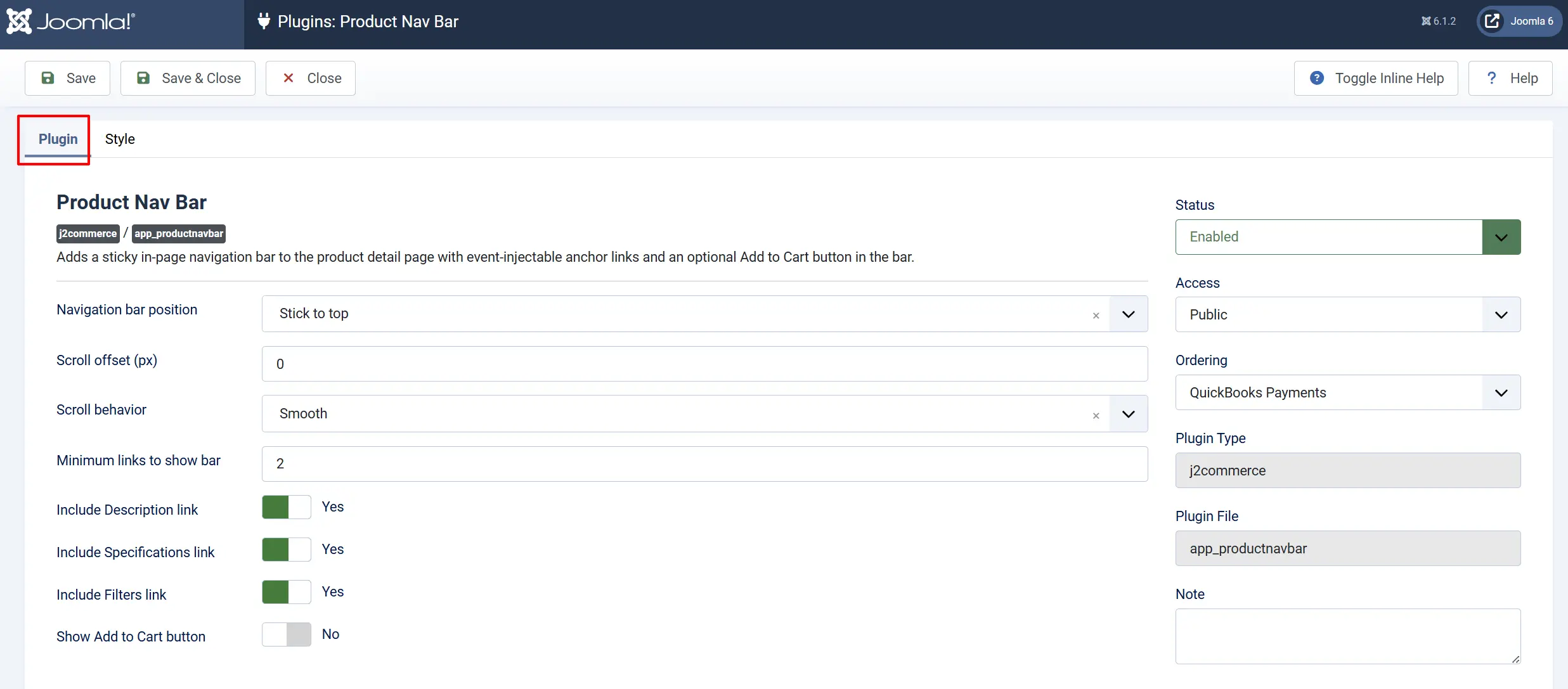Click the Scroll behavior label
Viewport: 1568px width, 689px height.
101,409
